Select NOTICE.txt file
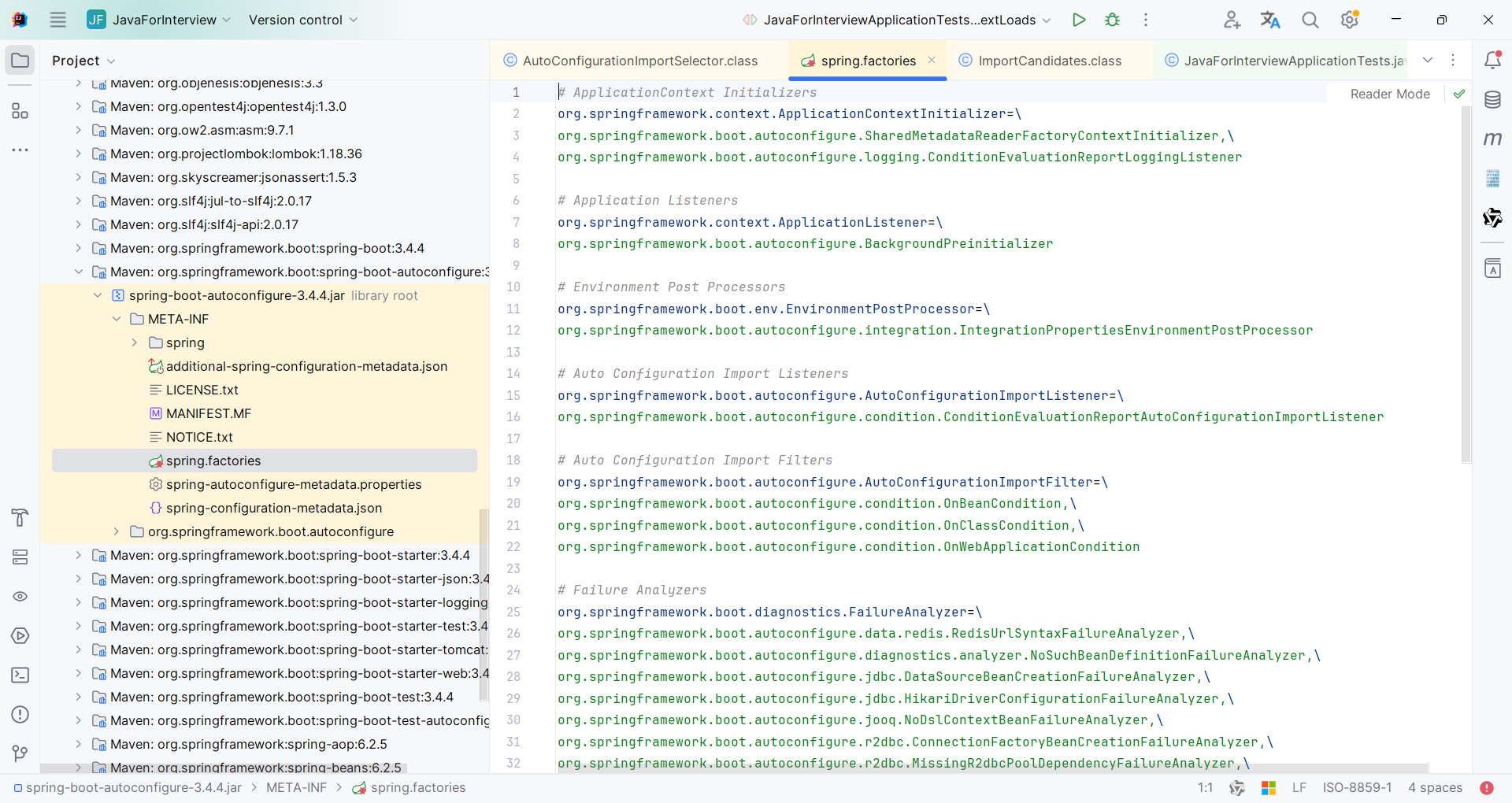The width and height of the screenshot is (1512, 803). pos(199,437)
